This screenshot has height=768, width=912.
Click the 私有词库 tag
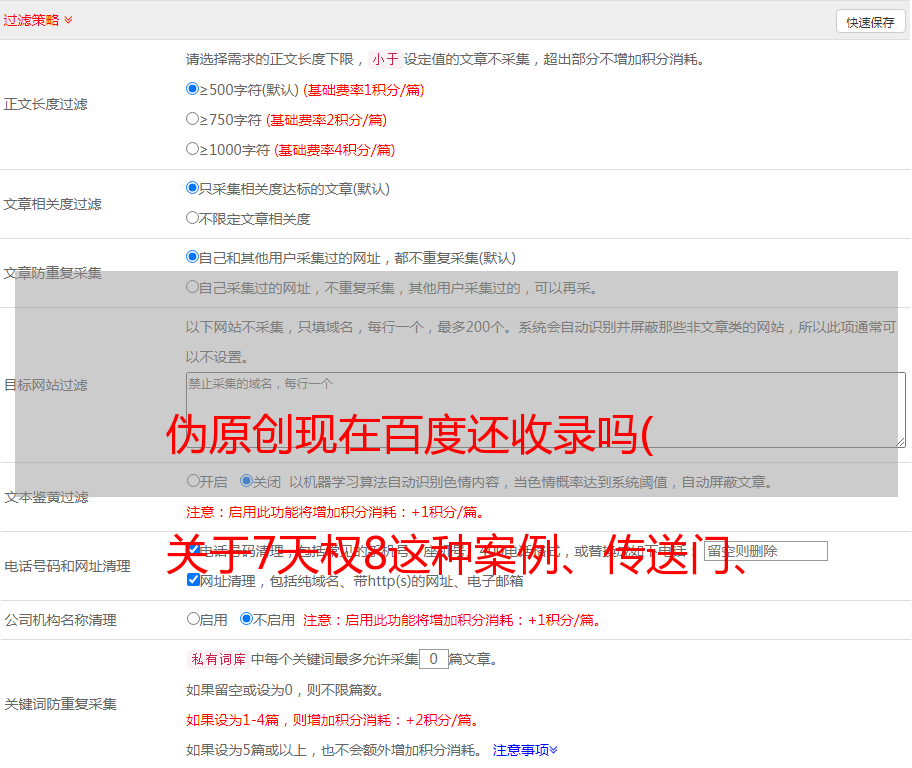click(x=219, y=659)
